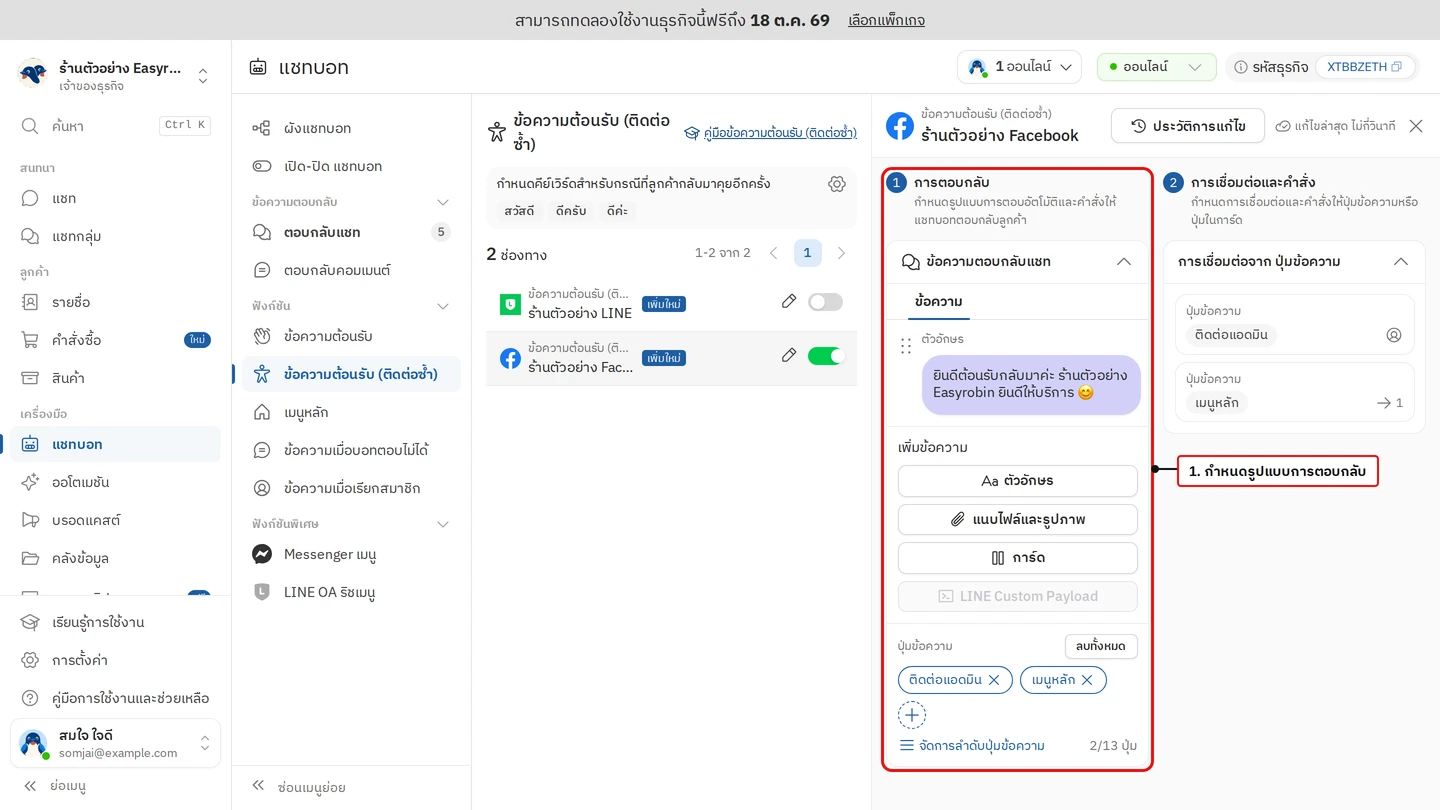Click เลือกแพ็กเกจ link in top banner

point(886,20)
